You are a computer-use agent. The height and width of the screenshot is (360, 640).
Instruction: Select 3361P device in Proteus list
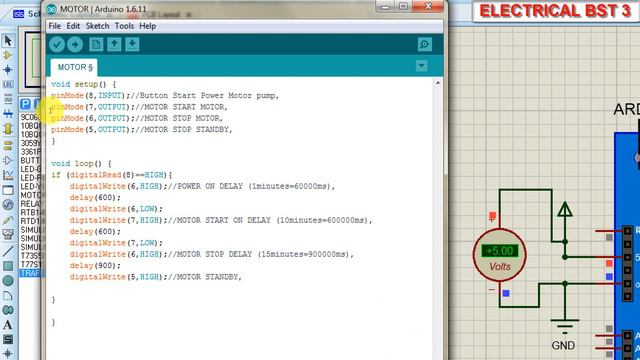click(31, 152)
